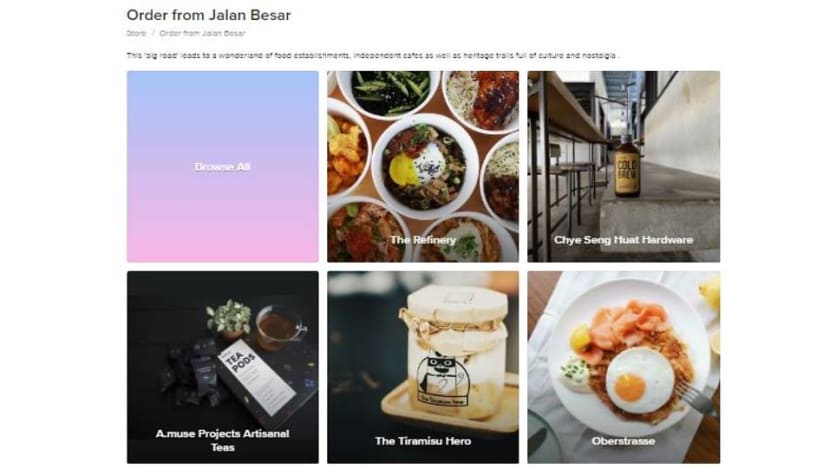Click the tiramisu jar with cat logo

click(458, 350)
